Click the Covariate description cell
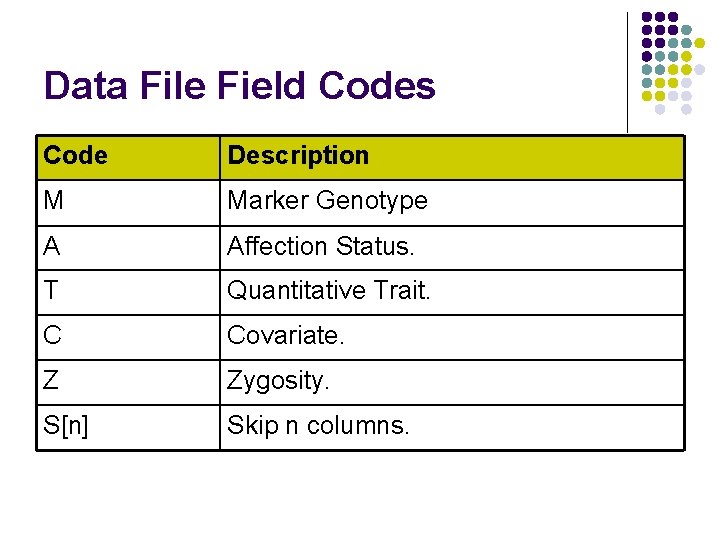 452,338
